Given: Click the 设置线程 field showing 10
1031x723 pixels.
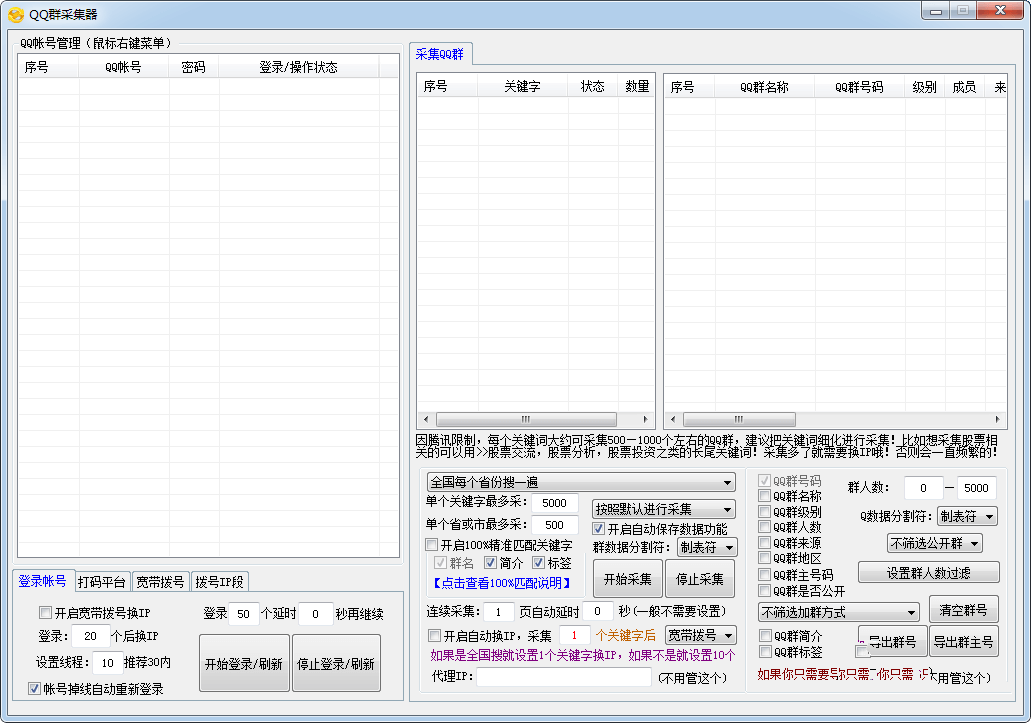Looking at the screenshot, I should (x=107, y=663).
